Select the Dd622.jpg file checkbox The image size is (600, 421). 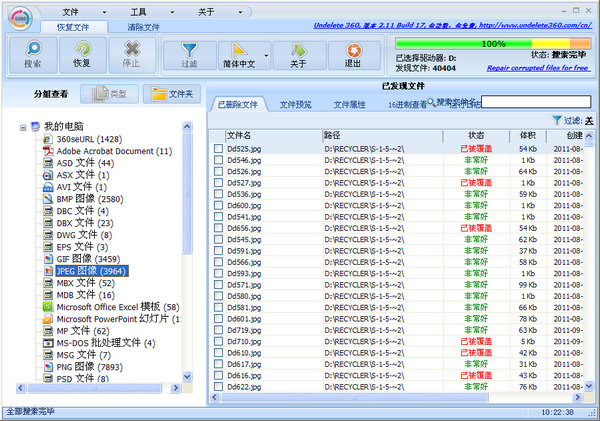[x=218, y=386]
